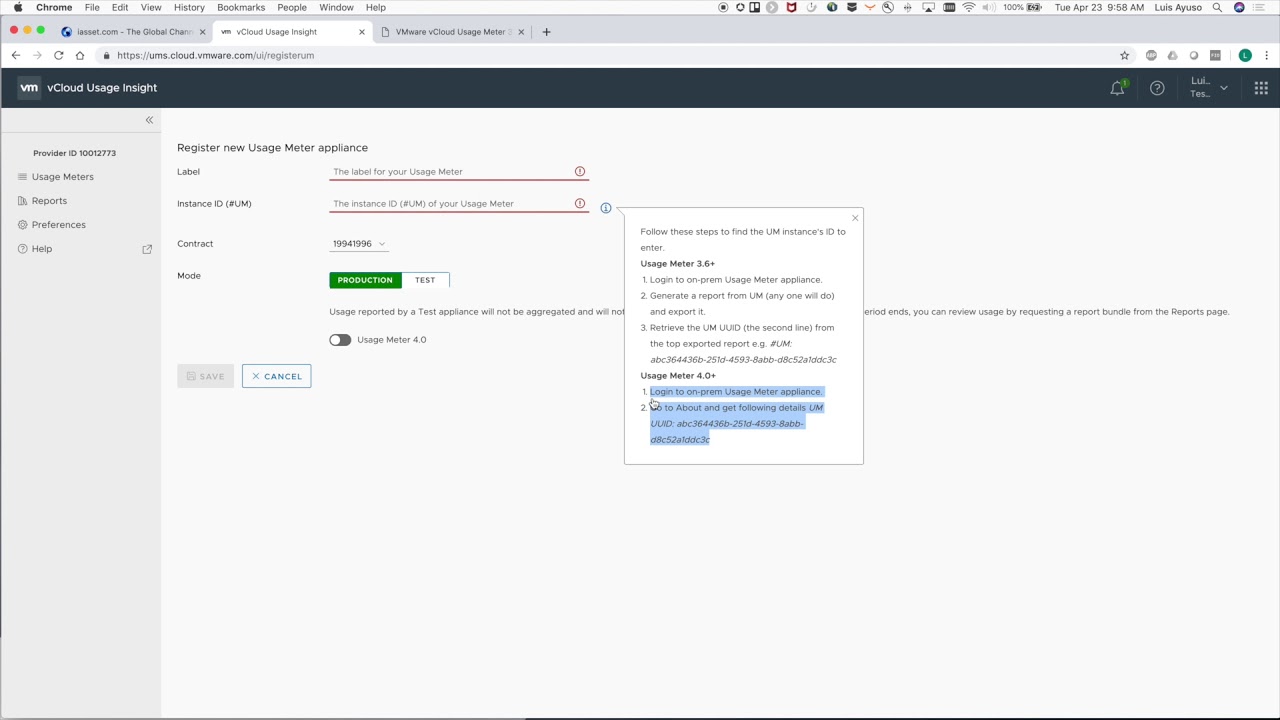Screen dimensions: 1280x720
Task: Go to the browser home page
Action: point(80,56)
